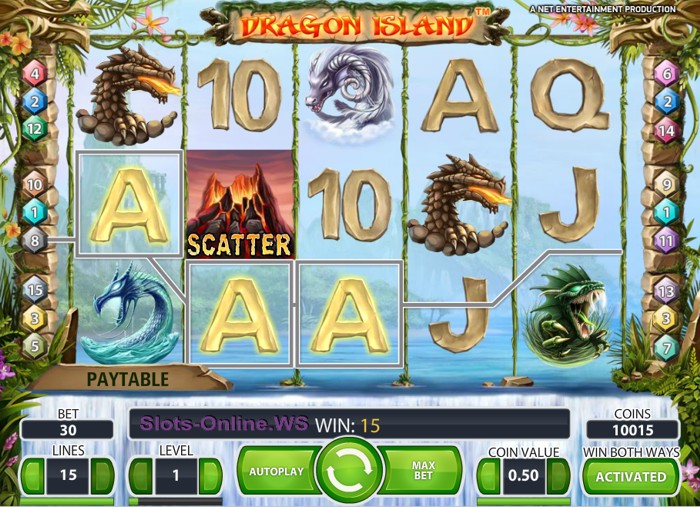Spin the reels with the circular arrows button
The width and height of the screenshot is (700, 507).
(350, 470)
